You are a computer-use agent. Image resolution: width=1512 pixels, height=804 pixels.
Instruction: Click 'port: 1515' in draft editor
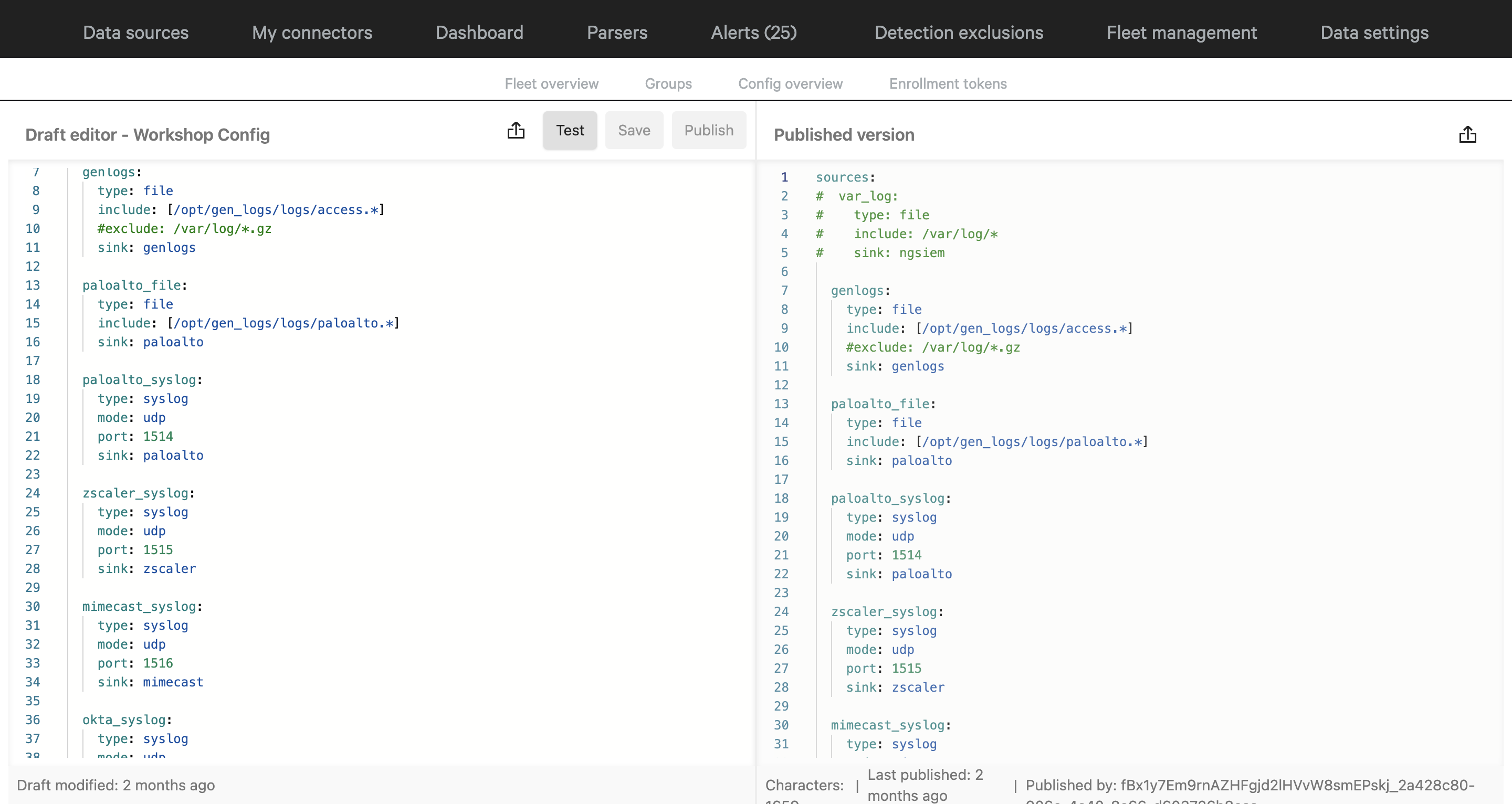click(x=135, y=549)
